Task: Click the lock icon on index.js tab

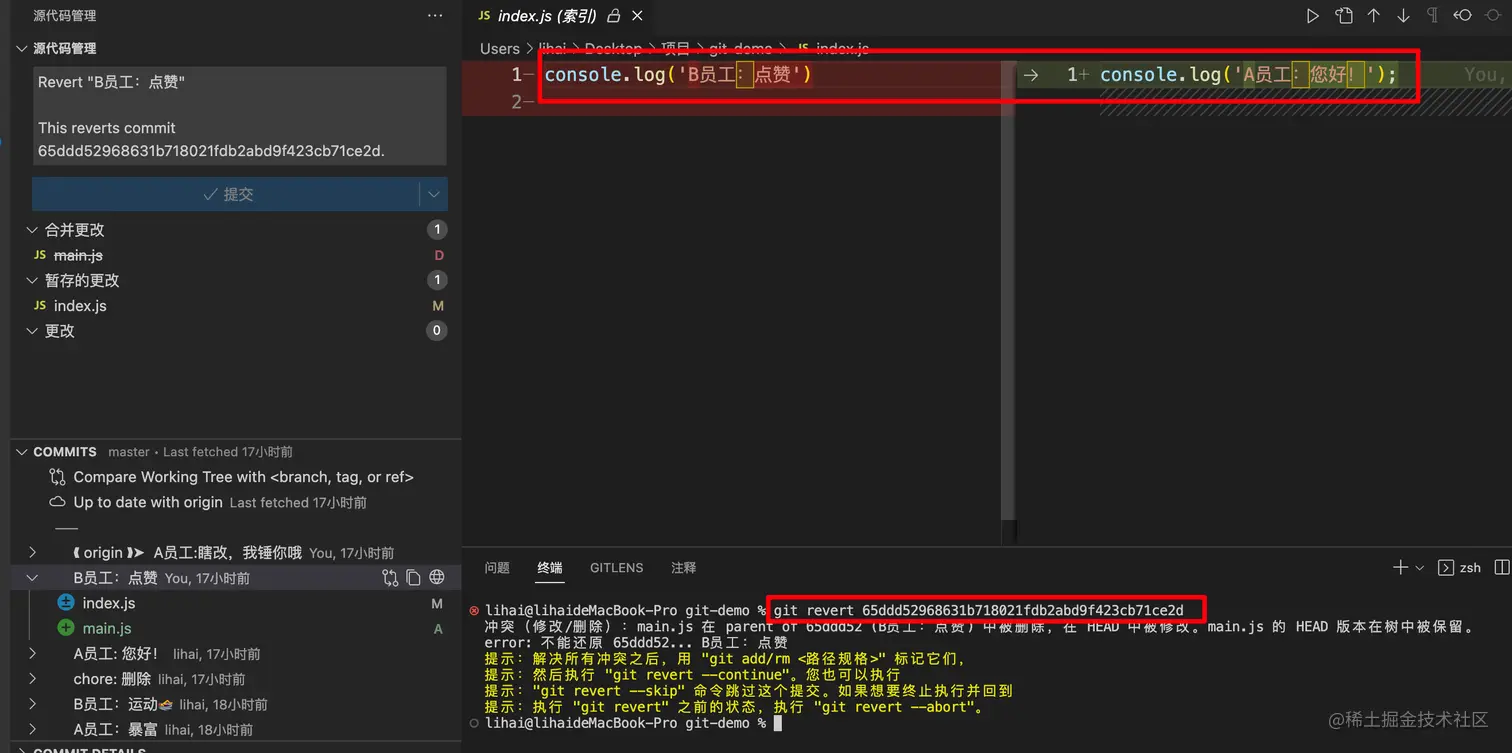Action: tap(614, 16)
